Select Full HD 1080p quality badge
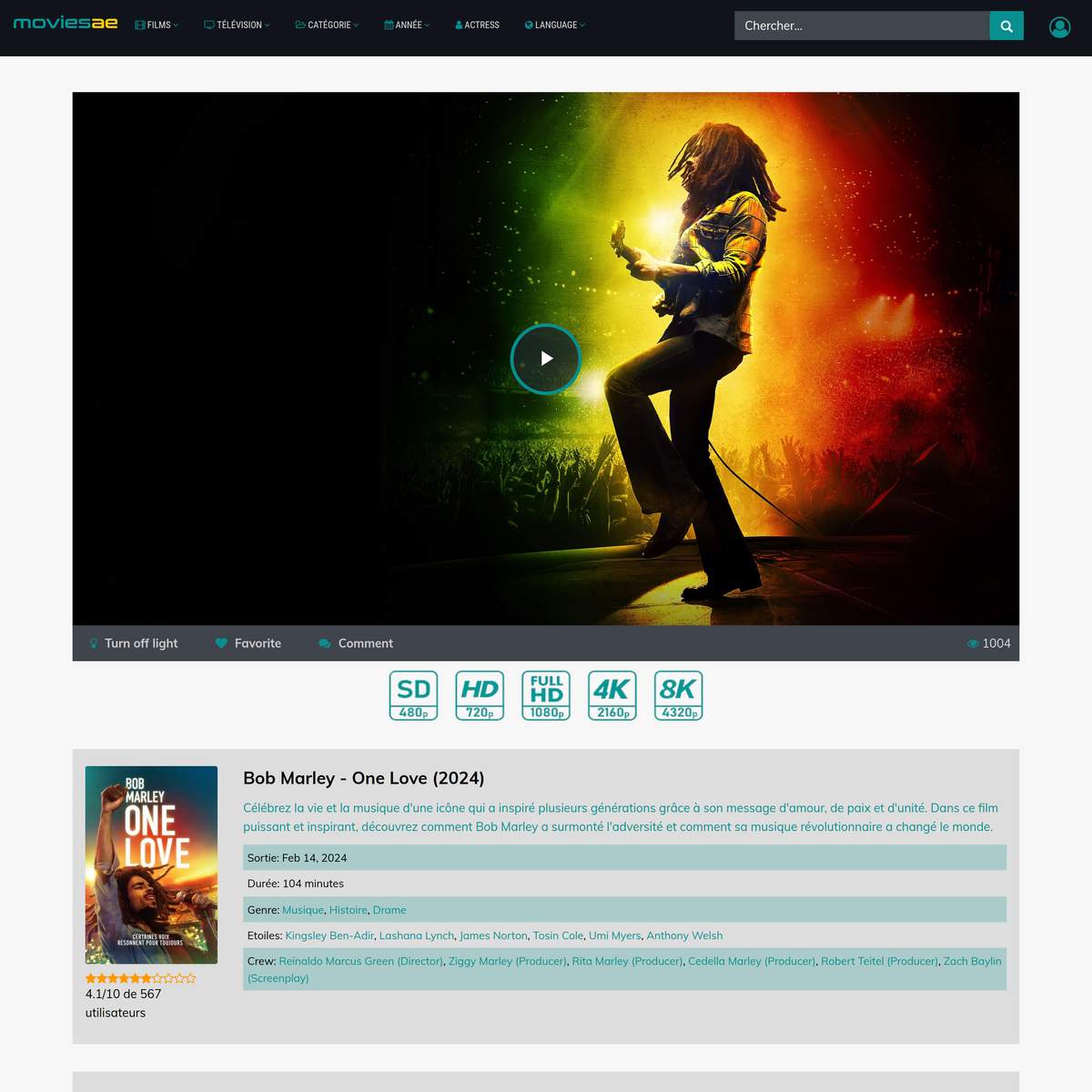This screenshot has height=1092, width=1092. coord(546,695)
